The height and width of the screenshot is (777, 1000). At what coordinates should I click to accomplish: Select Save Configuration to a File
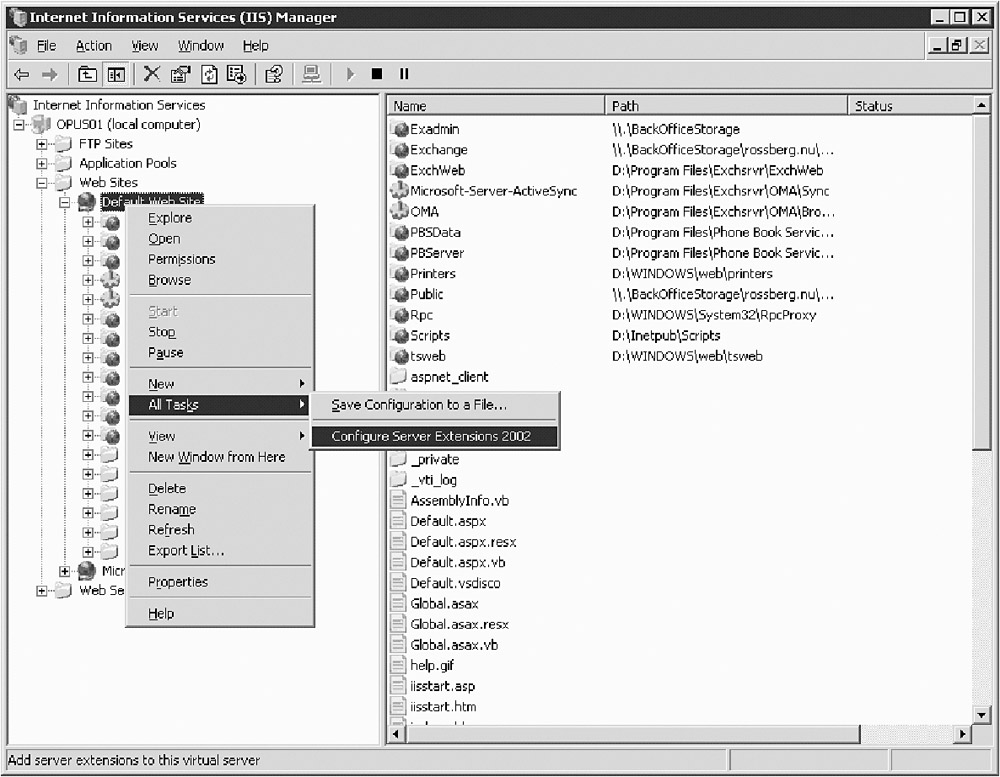(x=419, y=405)
